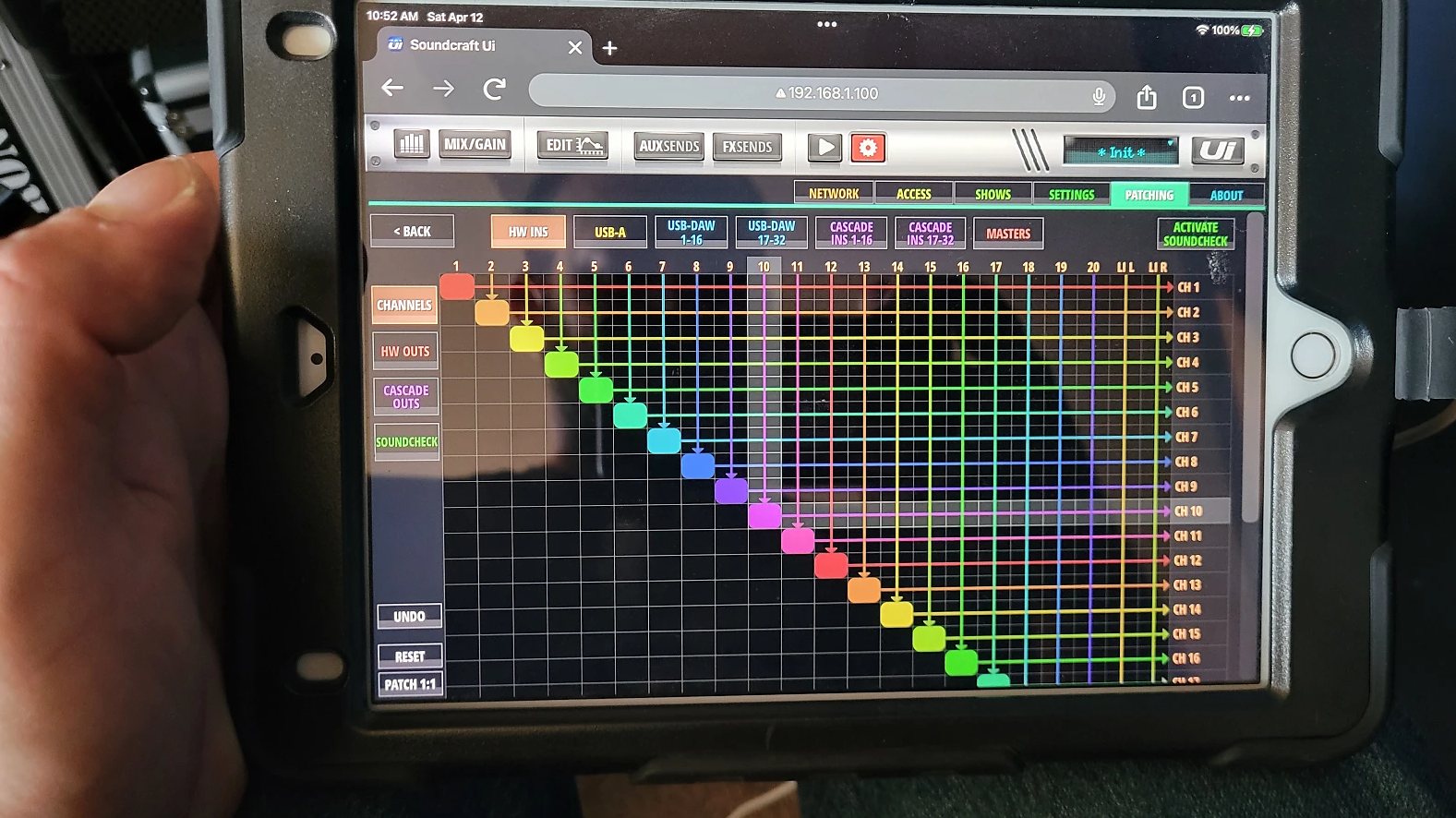Select the PATCHING tab
Screen dimensions: 1456x818
point(1149,195)
